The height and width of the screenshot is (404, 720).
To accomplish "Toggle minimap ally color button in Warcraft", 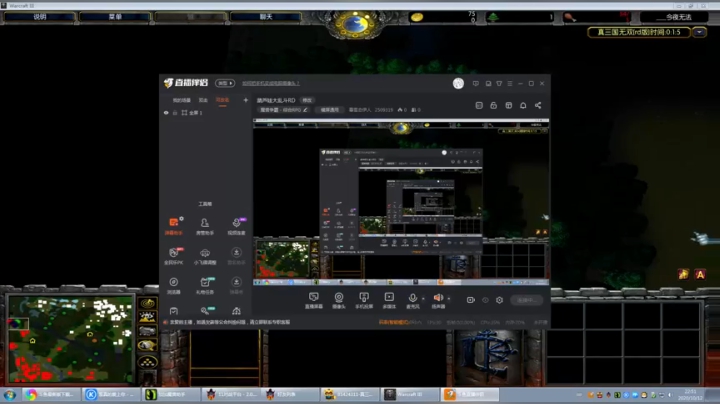I will tap(147, 331).
